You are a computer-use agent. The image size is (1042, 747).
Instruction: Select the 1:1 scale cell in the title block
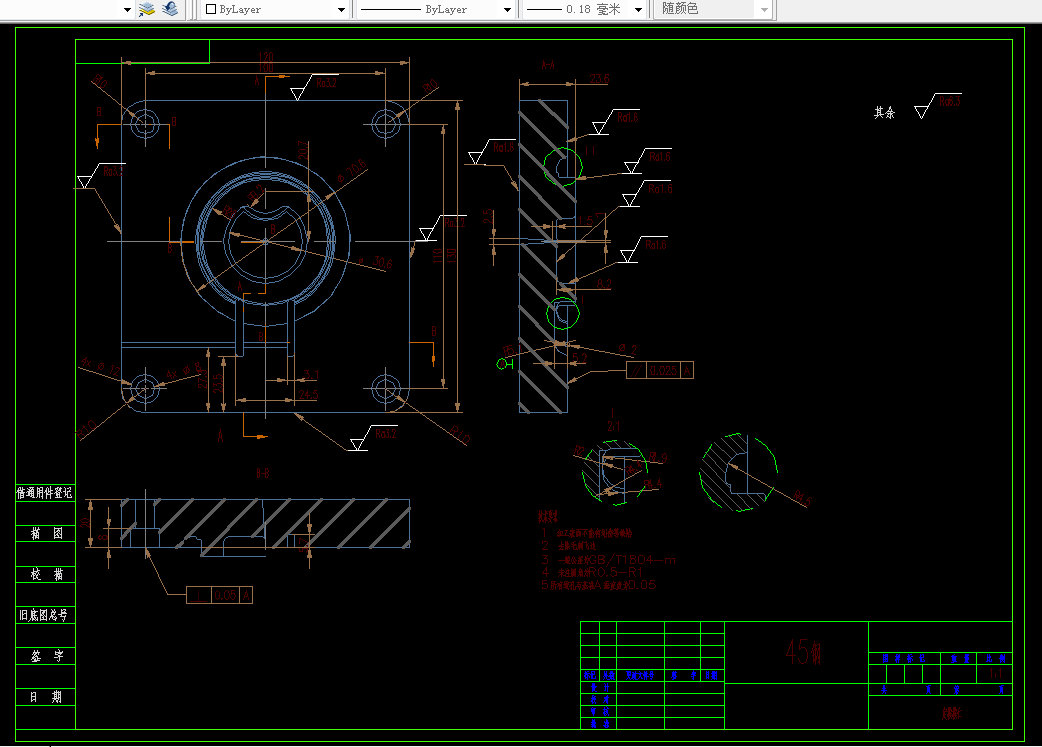pyautogui.click(x=995, y=674)
